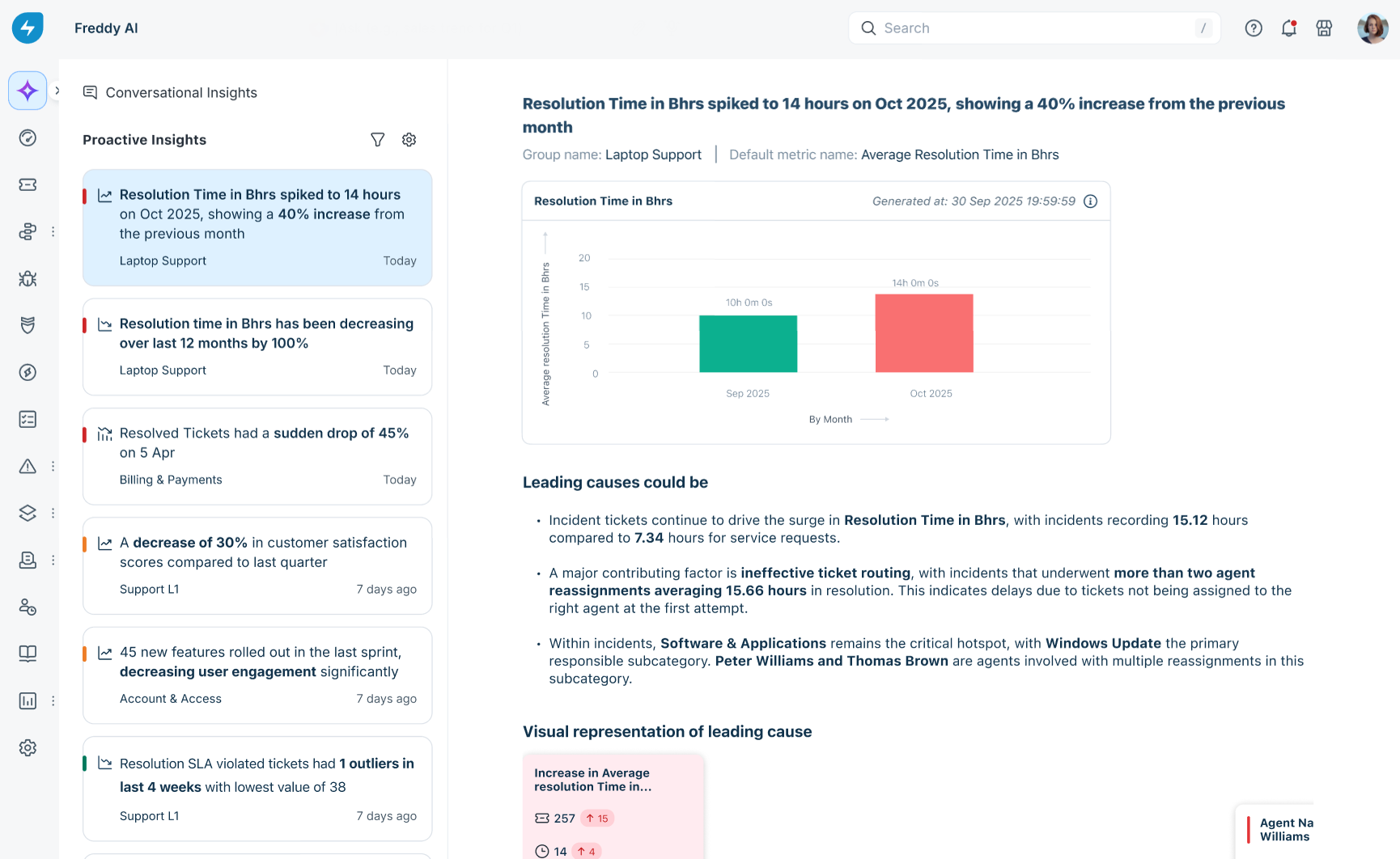Click the Leading causes could be heading
This screenshot has width=1400, height=859.
pyautogui.click(x=615, y=482)
